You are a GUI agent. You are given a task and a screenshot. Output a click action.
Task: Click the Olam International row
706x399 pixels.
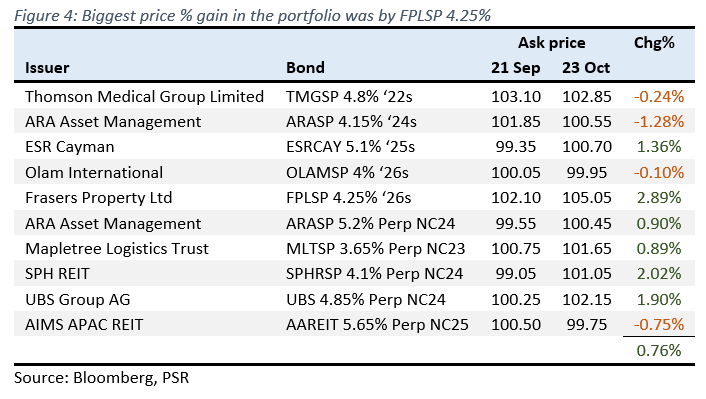pos(354,172)
